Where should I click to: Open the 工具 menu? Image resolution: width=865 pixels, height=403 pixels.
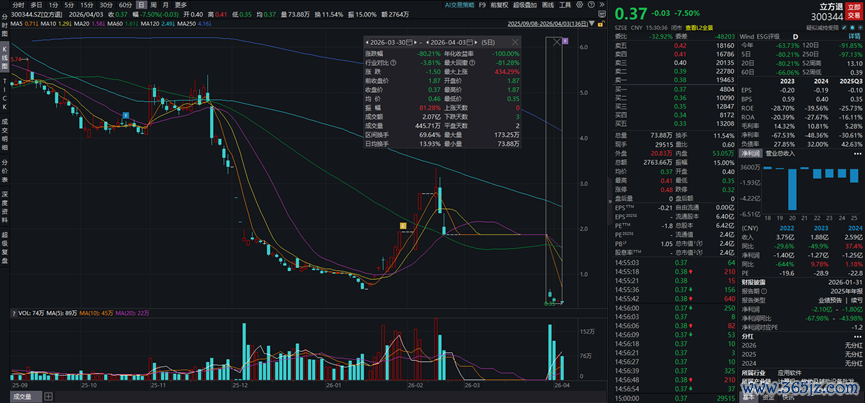coord(565,4)
